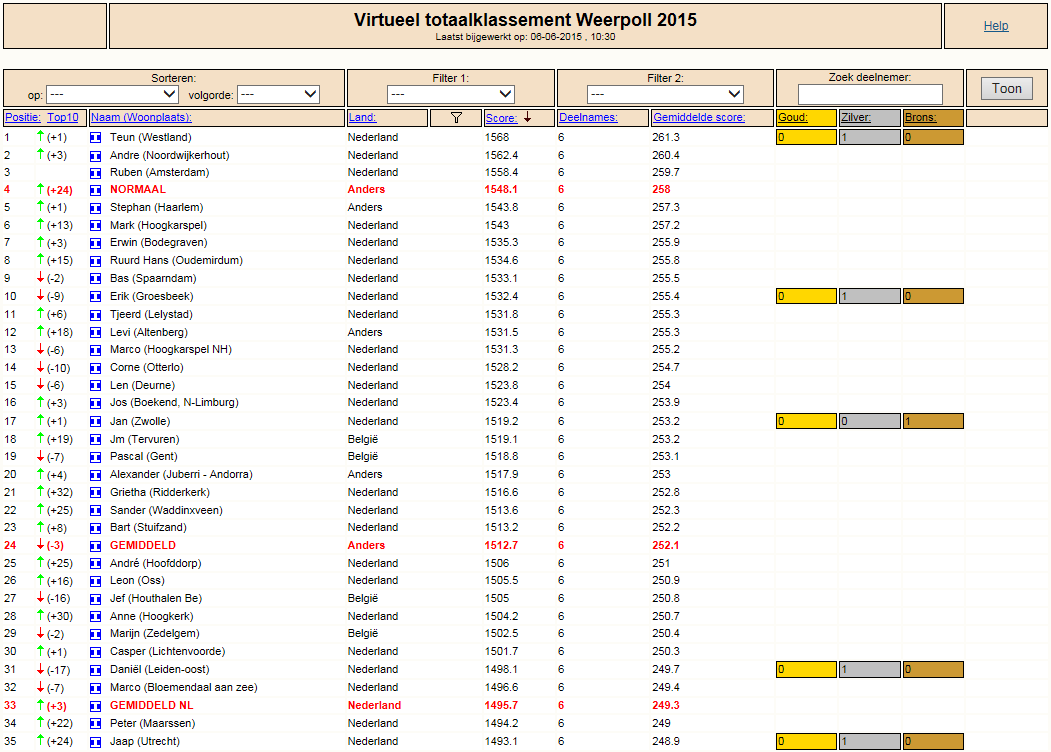The image size is (1051, 752).
Task: Sort by the Naam (Woonplaats) column header
Action: [141, 117]
